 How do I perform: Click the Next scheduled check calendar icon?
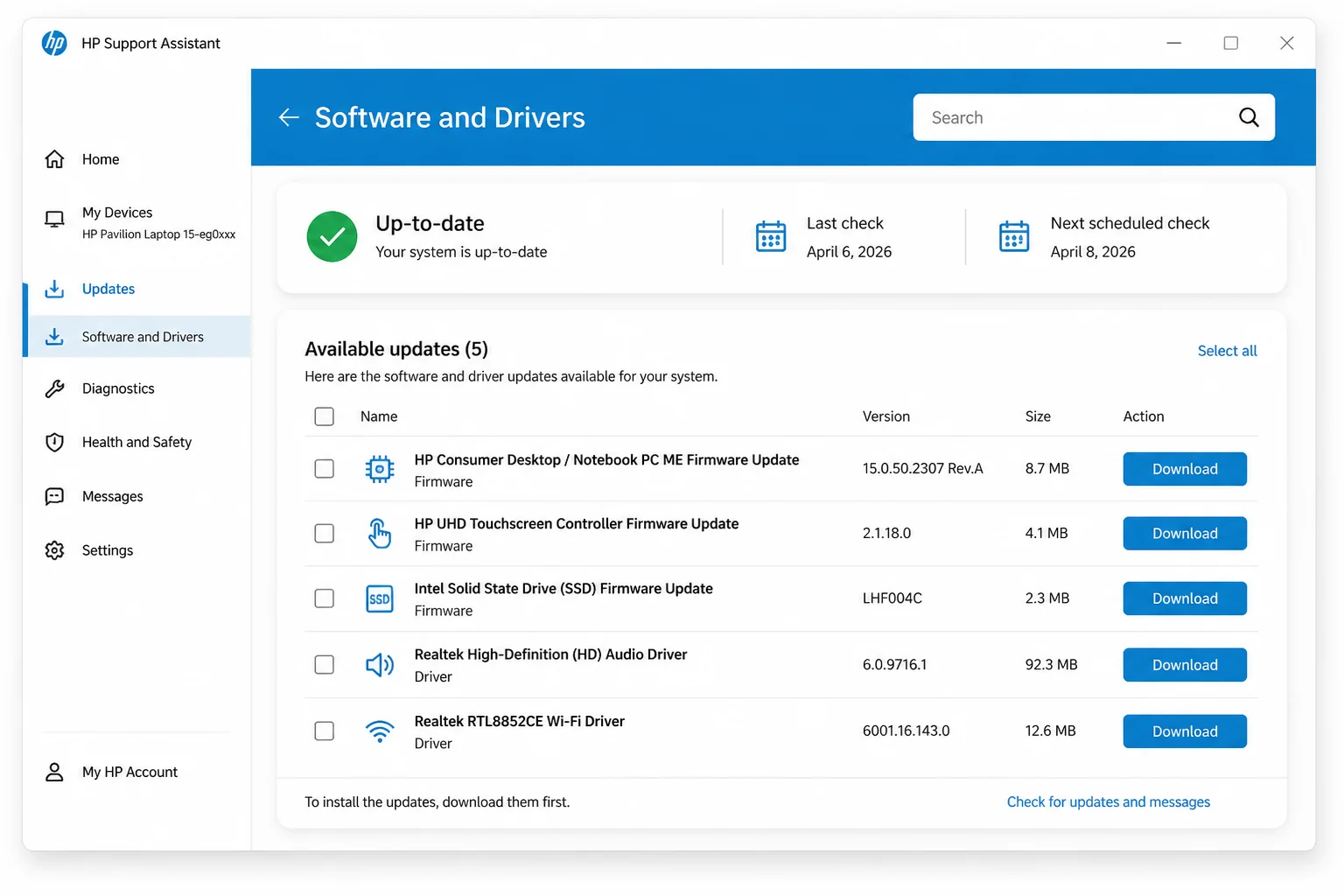(1014, 236)
